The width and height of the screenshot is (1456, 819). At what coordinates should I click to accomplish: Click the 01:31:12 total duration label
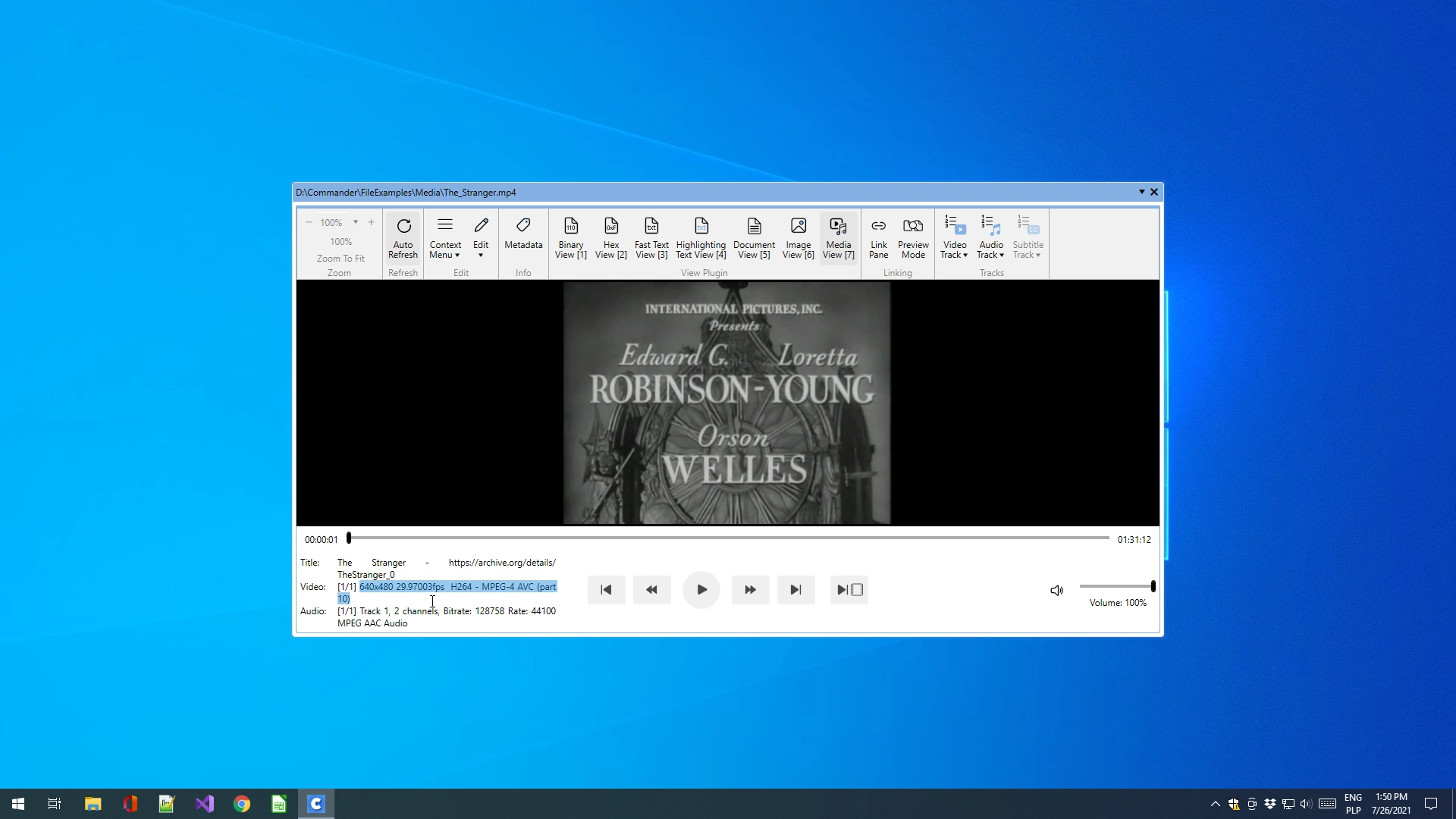[x=1134, y=540]
